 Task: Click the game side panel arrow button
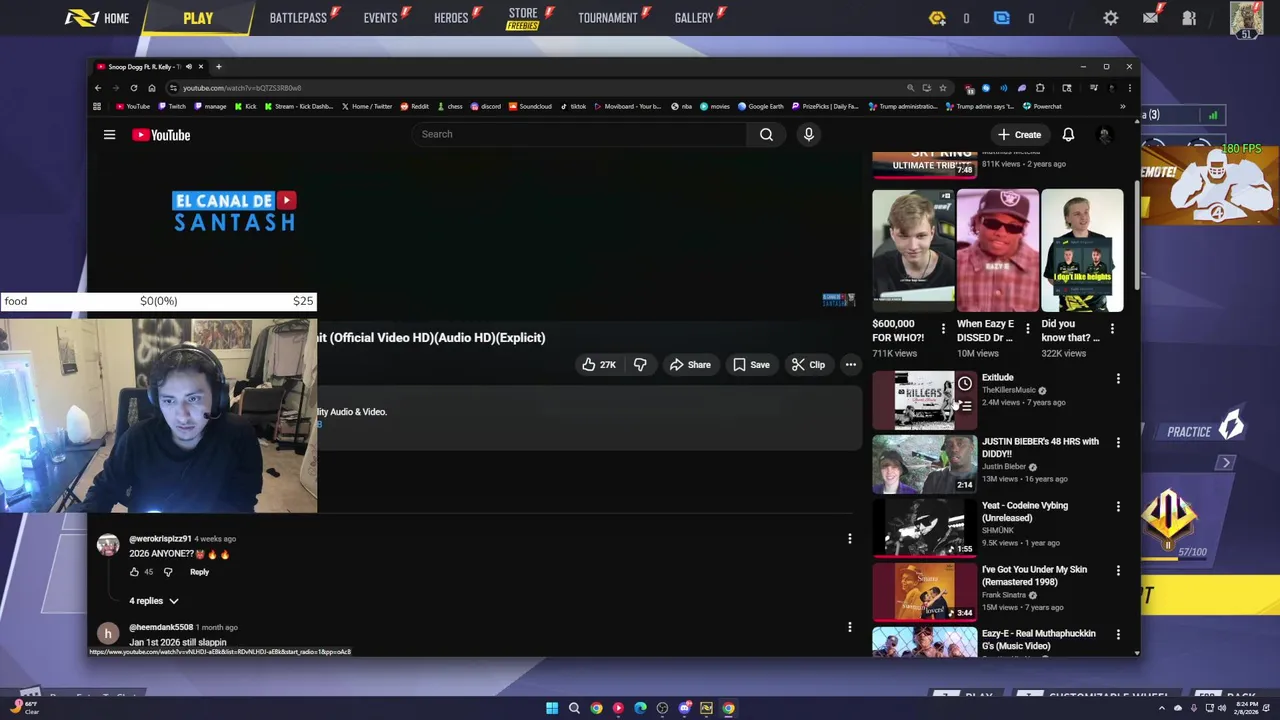click(1226, 463)
